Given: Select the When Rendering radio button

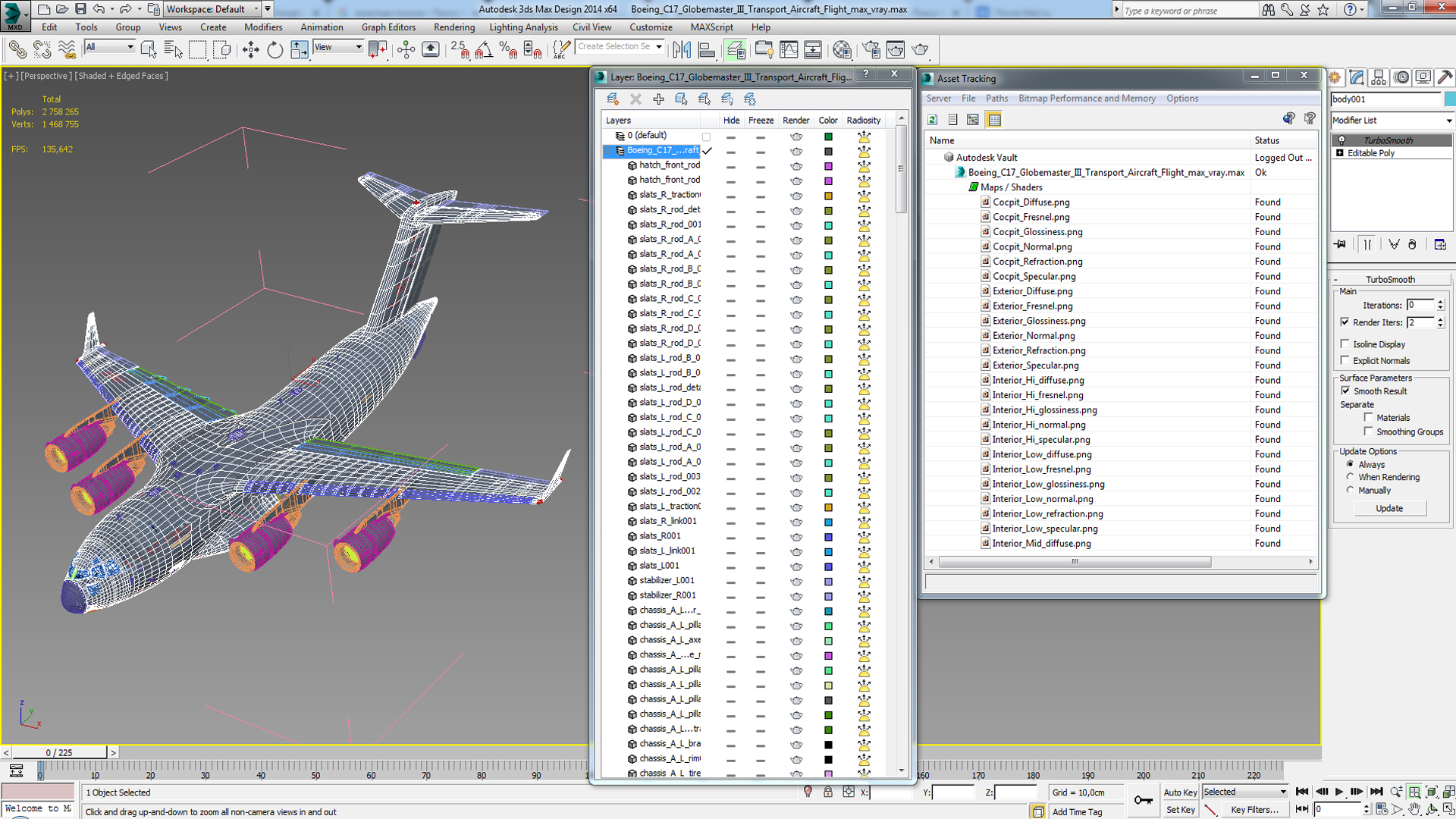Looking at the screenshot, I should [x=1350, y=477].
